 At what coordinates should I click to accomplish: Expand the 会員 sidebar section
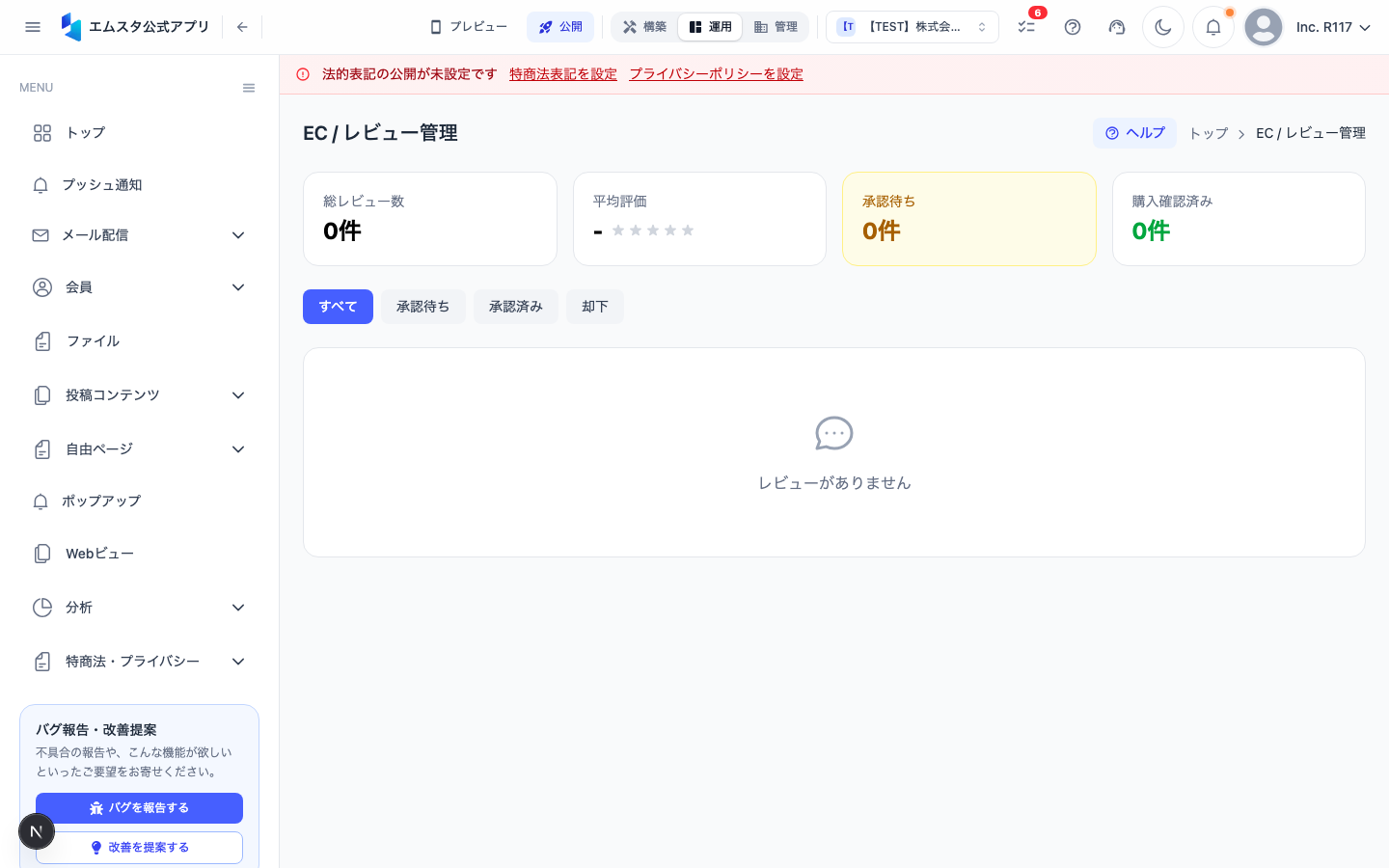139,287
